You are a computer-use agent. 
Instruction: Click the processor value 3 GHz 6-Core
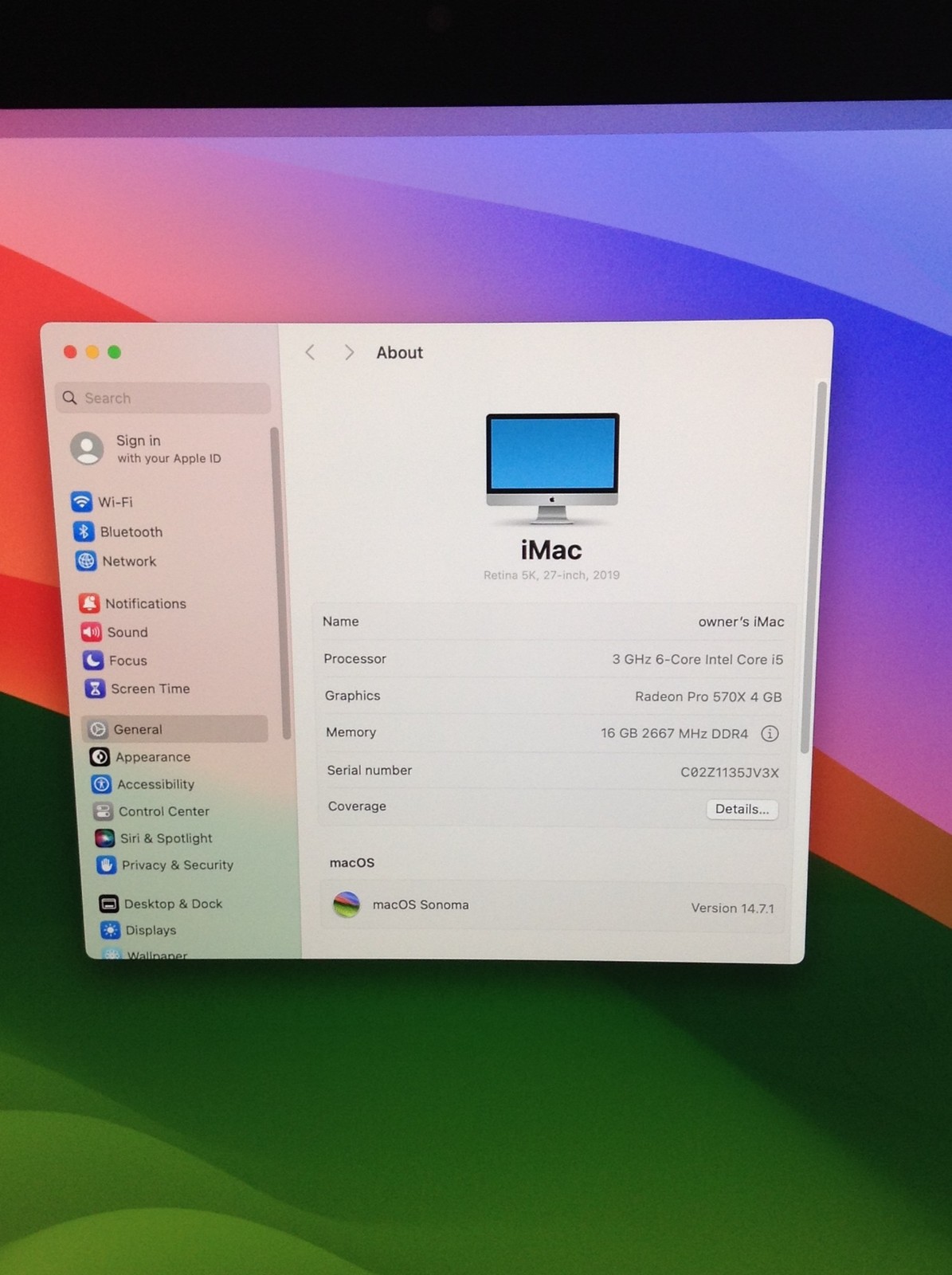coord(697,659)
